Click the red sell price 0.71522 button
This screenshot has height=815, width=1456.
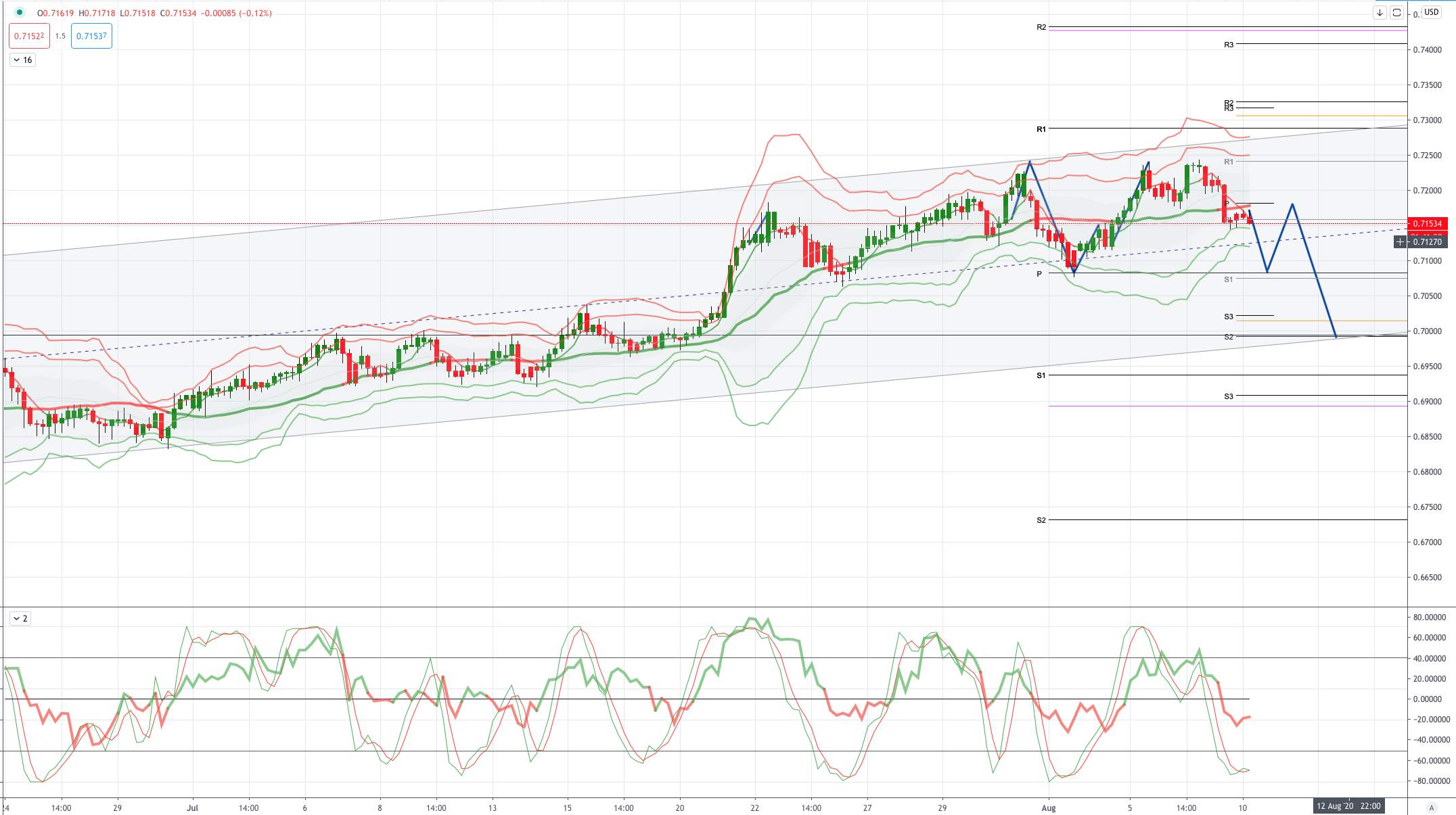(x=29, y=36)
